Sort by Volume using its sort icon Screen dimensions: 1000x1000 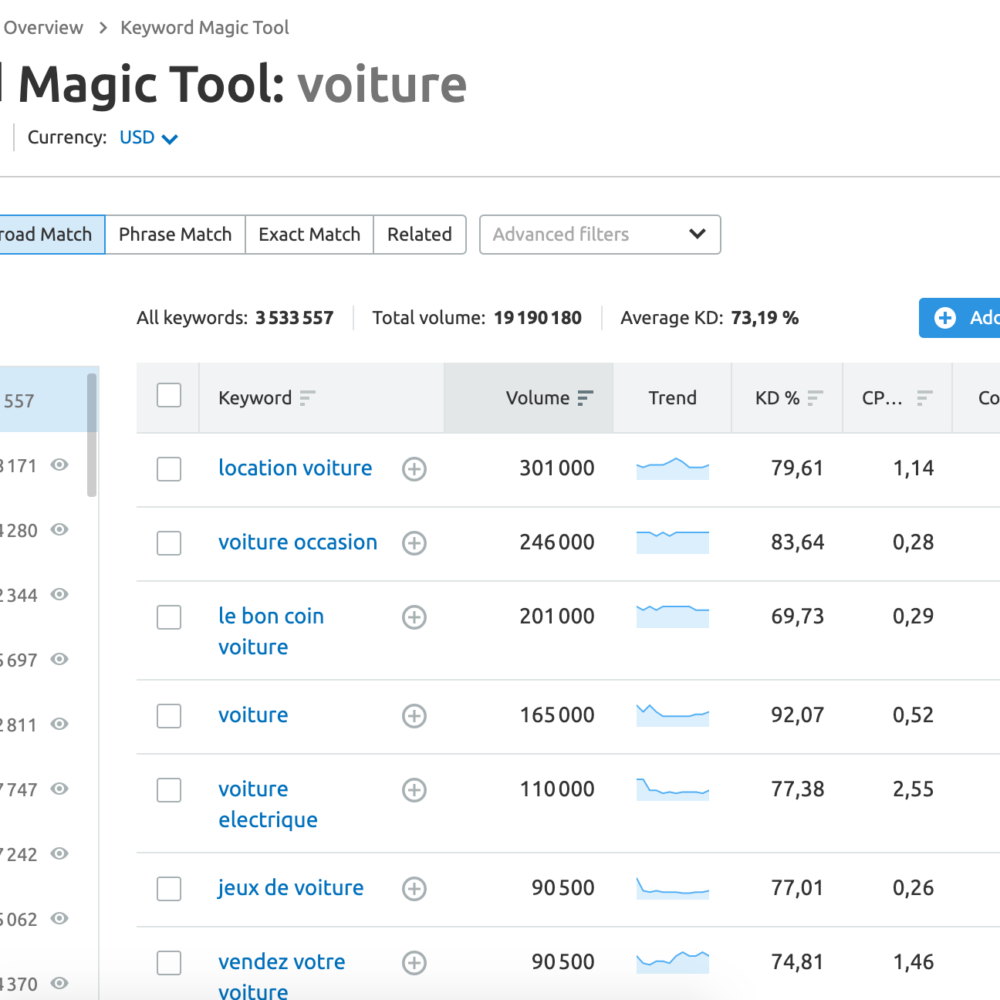[585, 398]
